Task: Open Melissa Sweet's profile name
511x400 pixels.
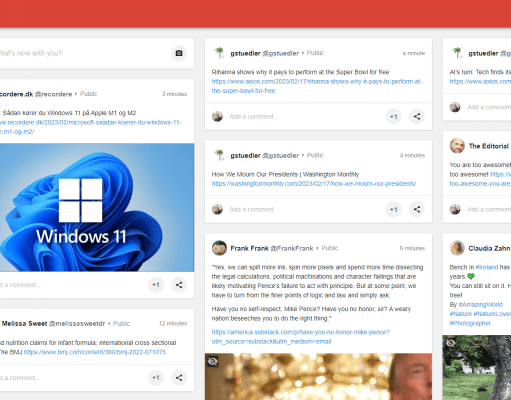Action: [24, 323]
